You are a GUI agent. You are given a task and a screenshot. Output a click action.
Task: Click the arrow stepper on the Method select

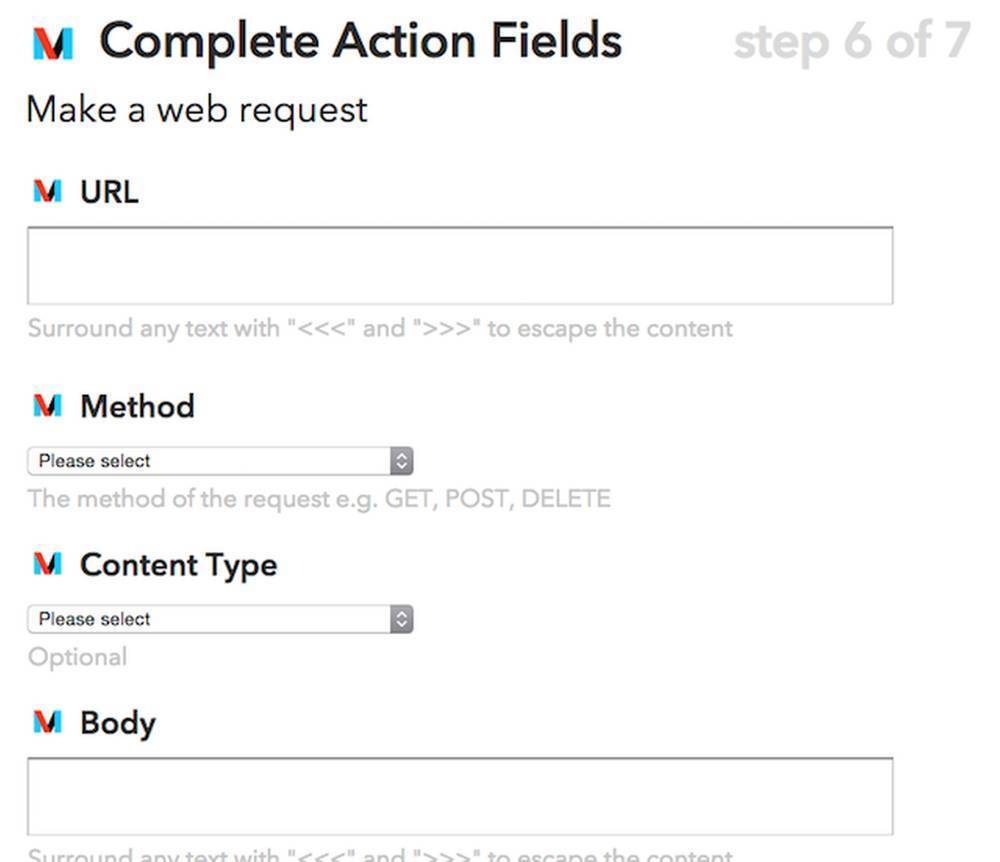pyautogui.click(x=401, y=461)
